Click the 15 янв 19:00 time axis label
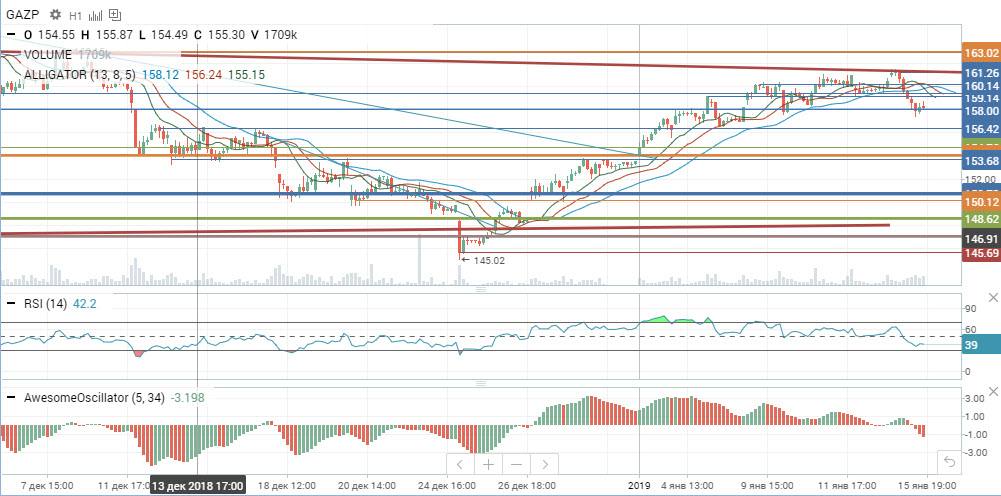The image size is (1001, 496). click(926, 486)
